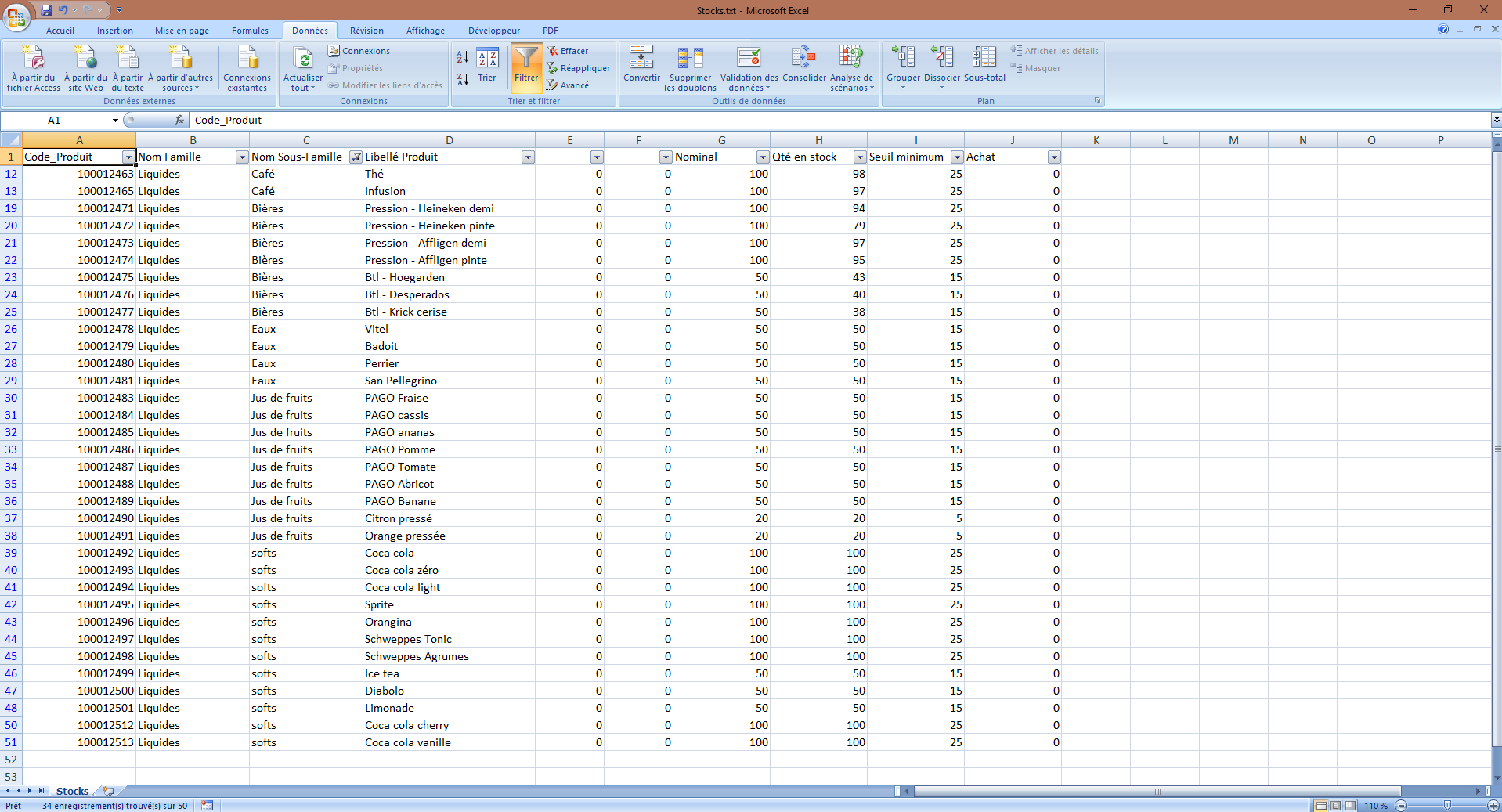Open Validation des données
The height and width of the screenshot is (812, 1502).
(749, 69)
